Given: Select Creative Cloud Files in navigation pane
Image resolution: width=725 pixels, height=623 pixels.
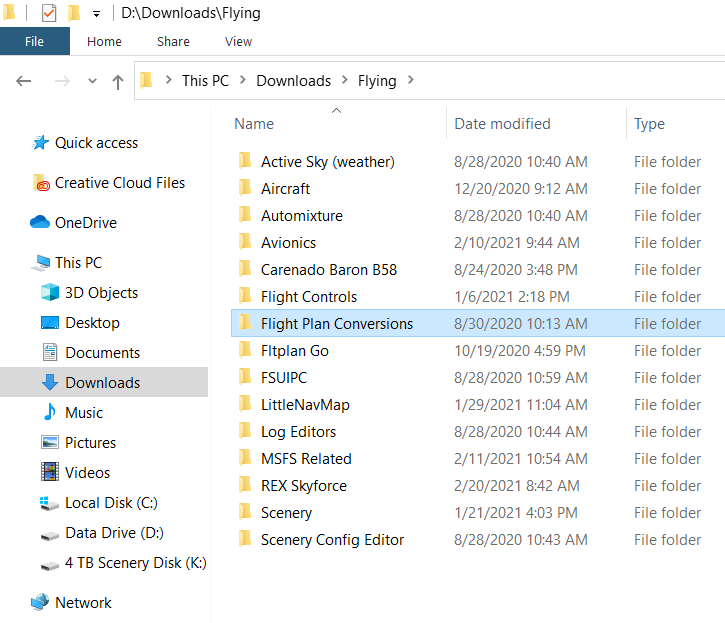Looking at the screenshot, I should (120, 183).
